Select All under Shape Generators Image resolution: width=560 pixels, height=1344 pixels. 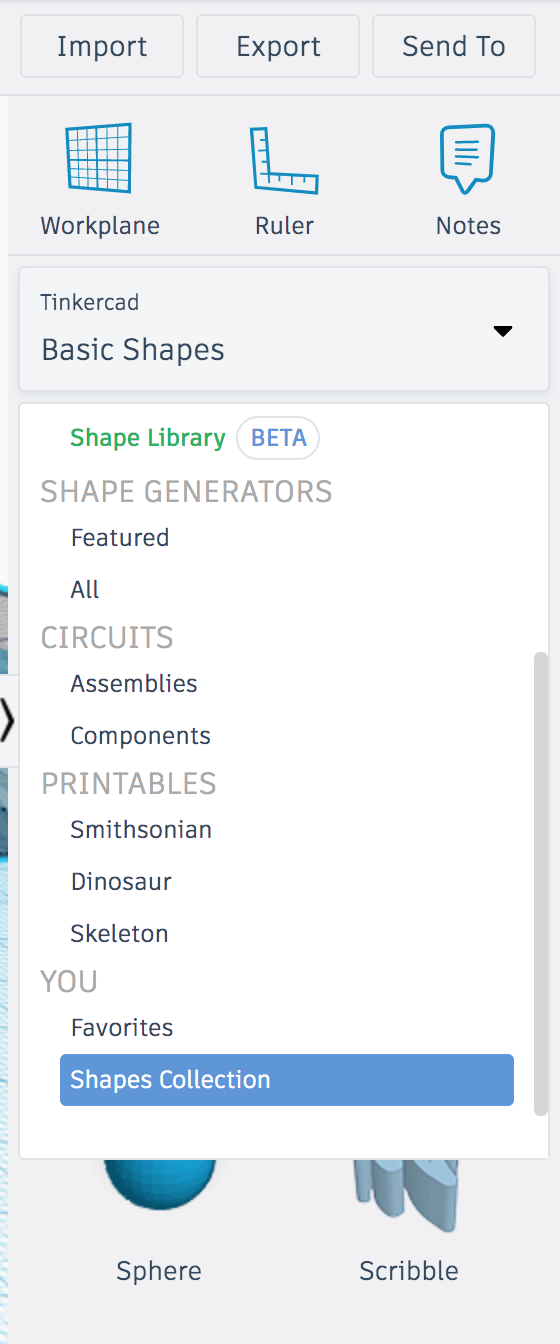point(85,590)
